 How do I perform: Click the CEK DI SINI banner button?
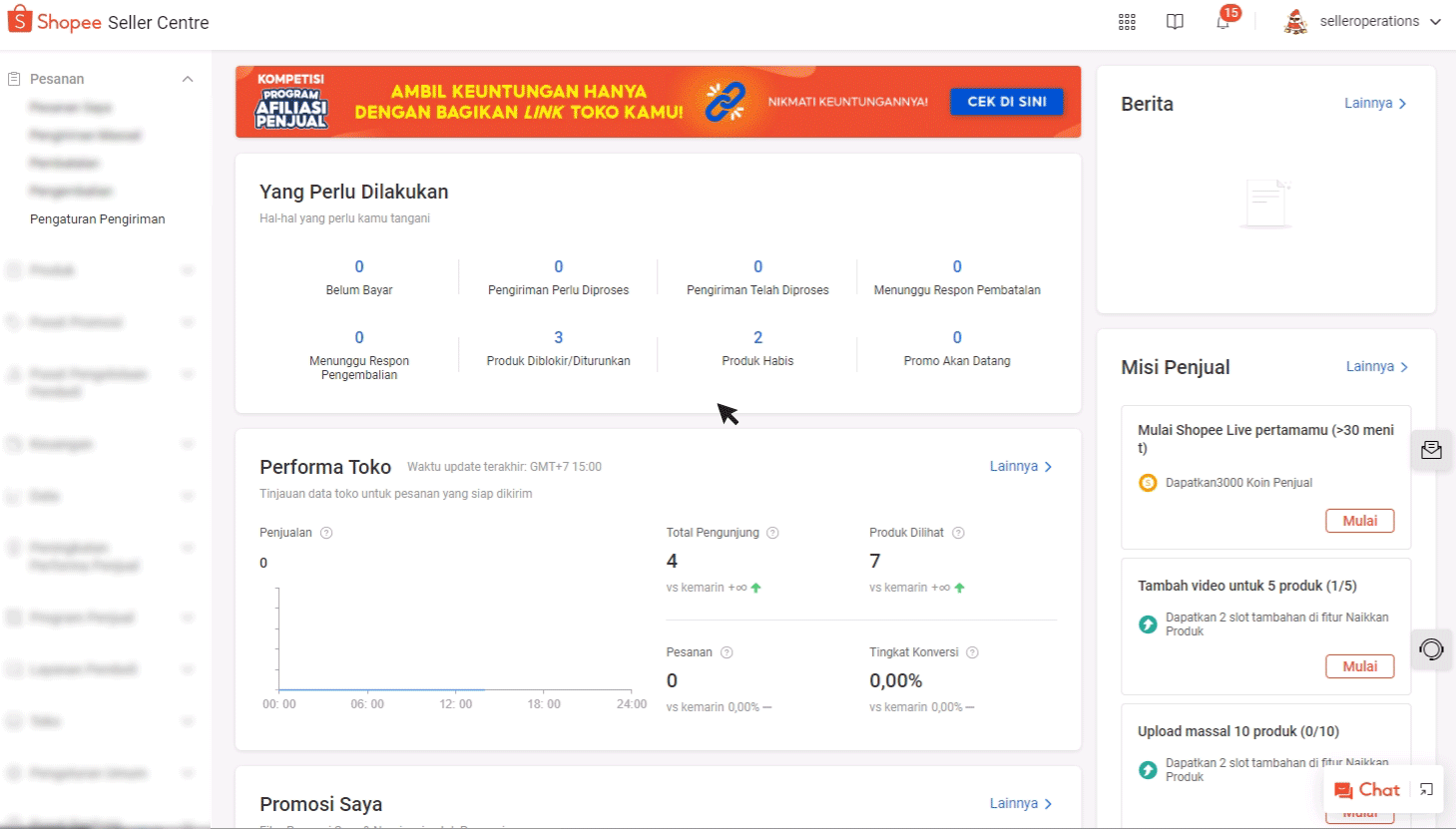click(1006, 102)
